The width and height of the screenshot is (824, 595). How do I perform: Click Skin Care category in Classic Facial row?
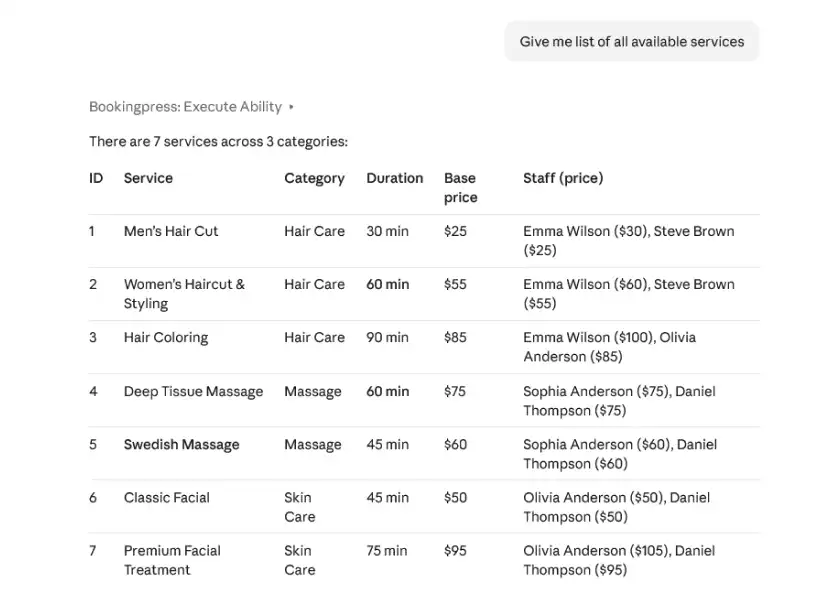pos(300,507)
